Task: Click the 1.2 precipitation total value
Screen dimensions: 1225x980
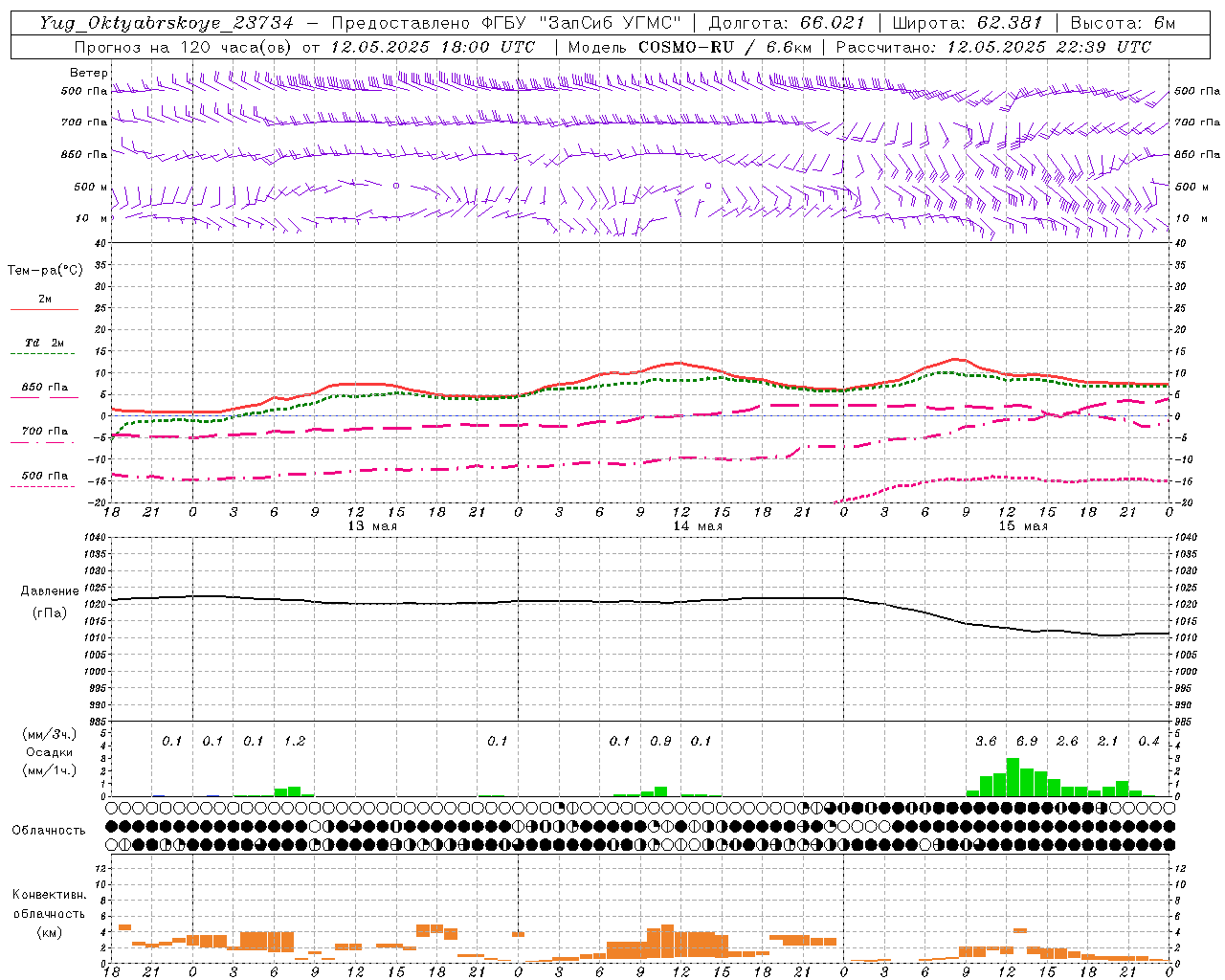Action: (x=295, y=742)
